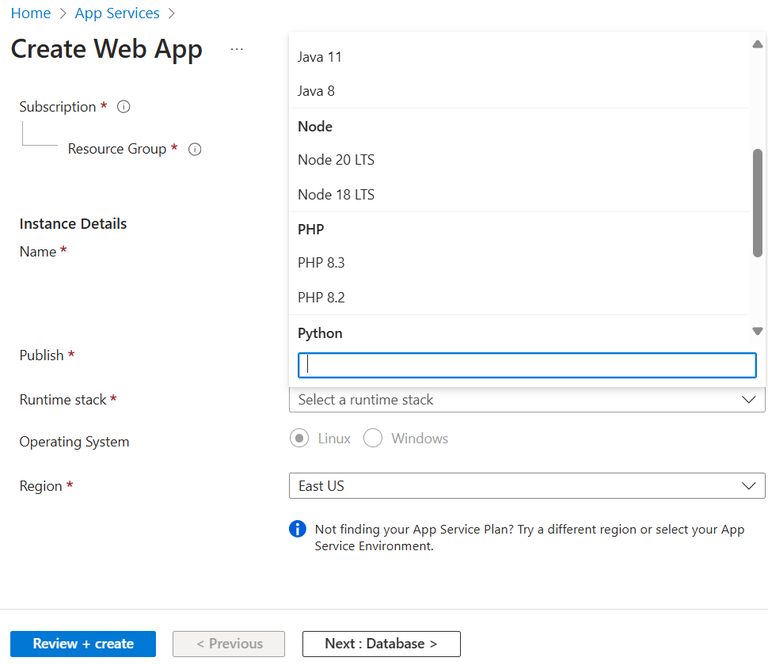This screenshot has height=665, width=768.
Task: Choose Node 20 LTS from the list
Action: [x=336, y=160]
